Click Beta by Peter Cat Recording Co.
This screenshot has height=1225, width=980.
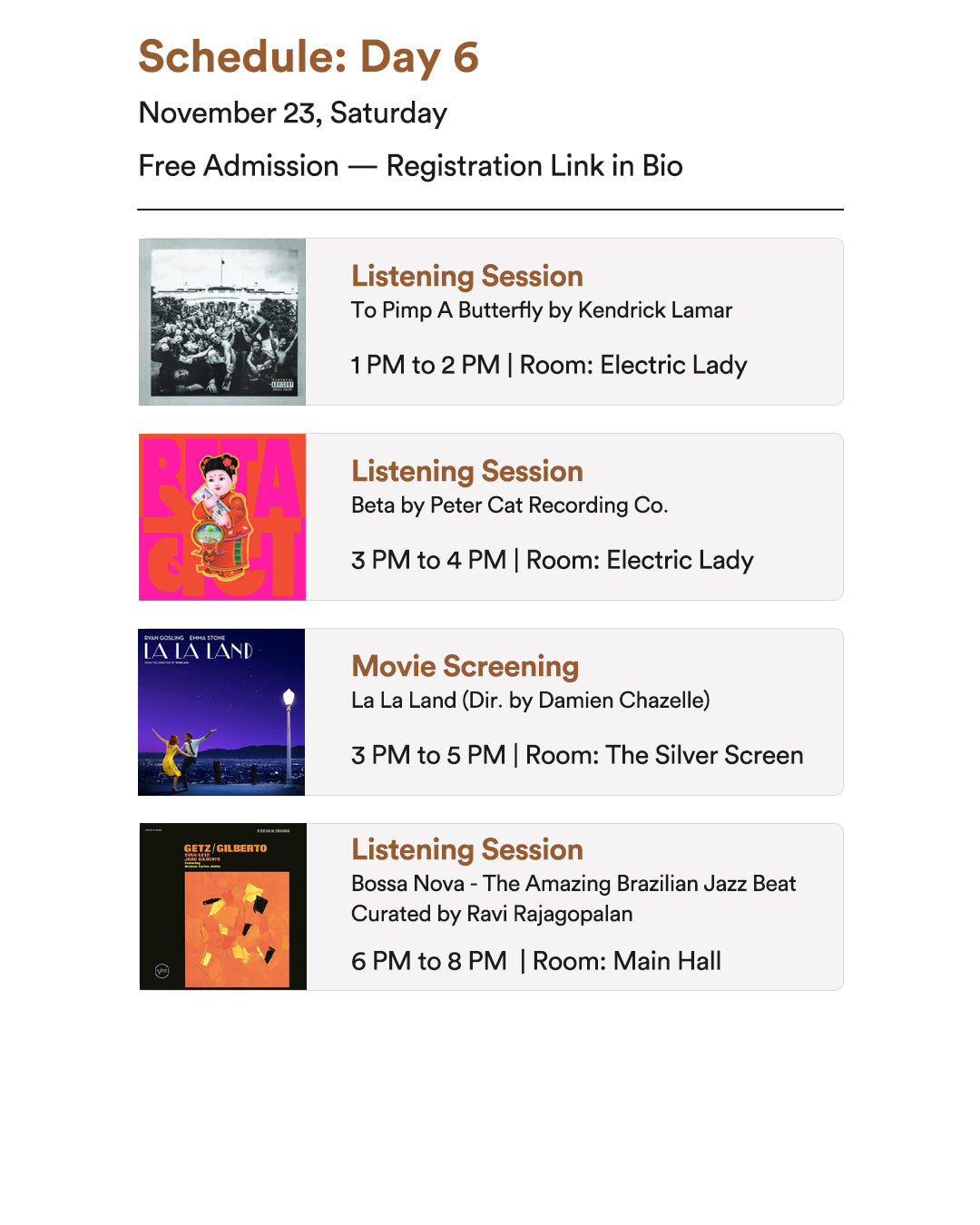pos(510,505)
